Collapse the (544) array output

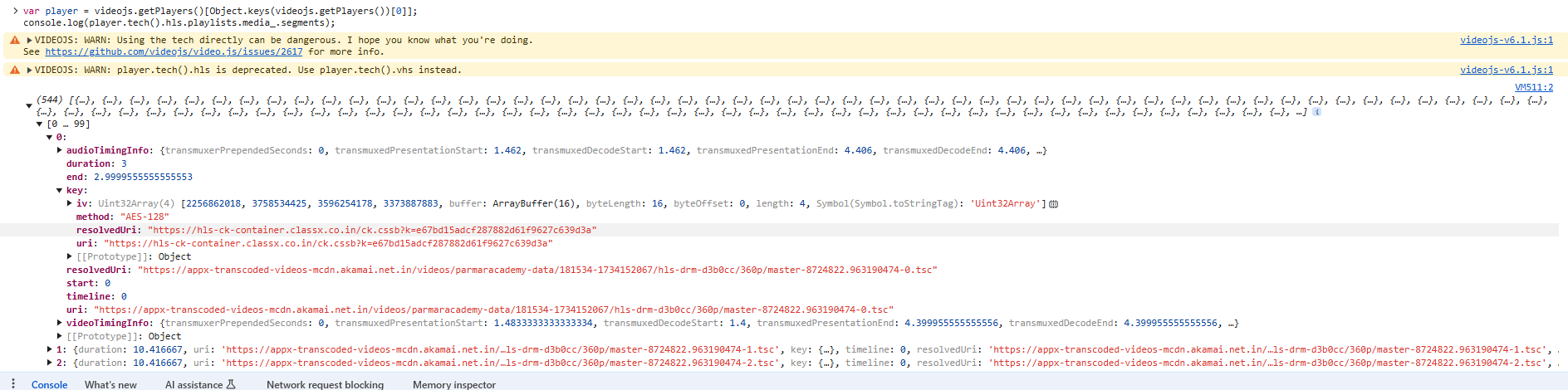29,105
